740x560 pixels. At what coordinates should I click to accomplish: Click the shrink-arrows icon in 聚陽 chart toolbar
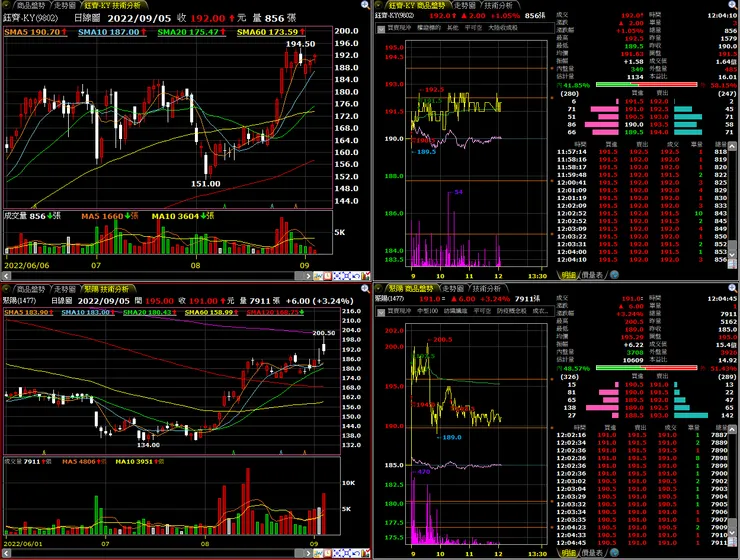pos(346,553)
